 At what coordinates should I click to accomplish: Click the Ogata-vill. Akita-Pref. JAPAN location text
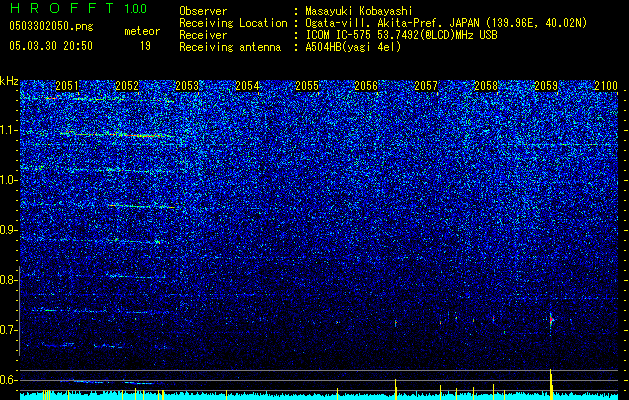tap(446, 23)
